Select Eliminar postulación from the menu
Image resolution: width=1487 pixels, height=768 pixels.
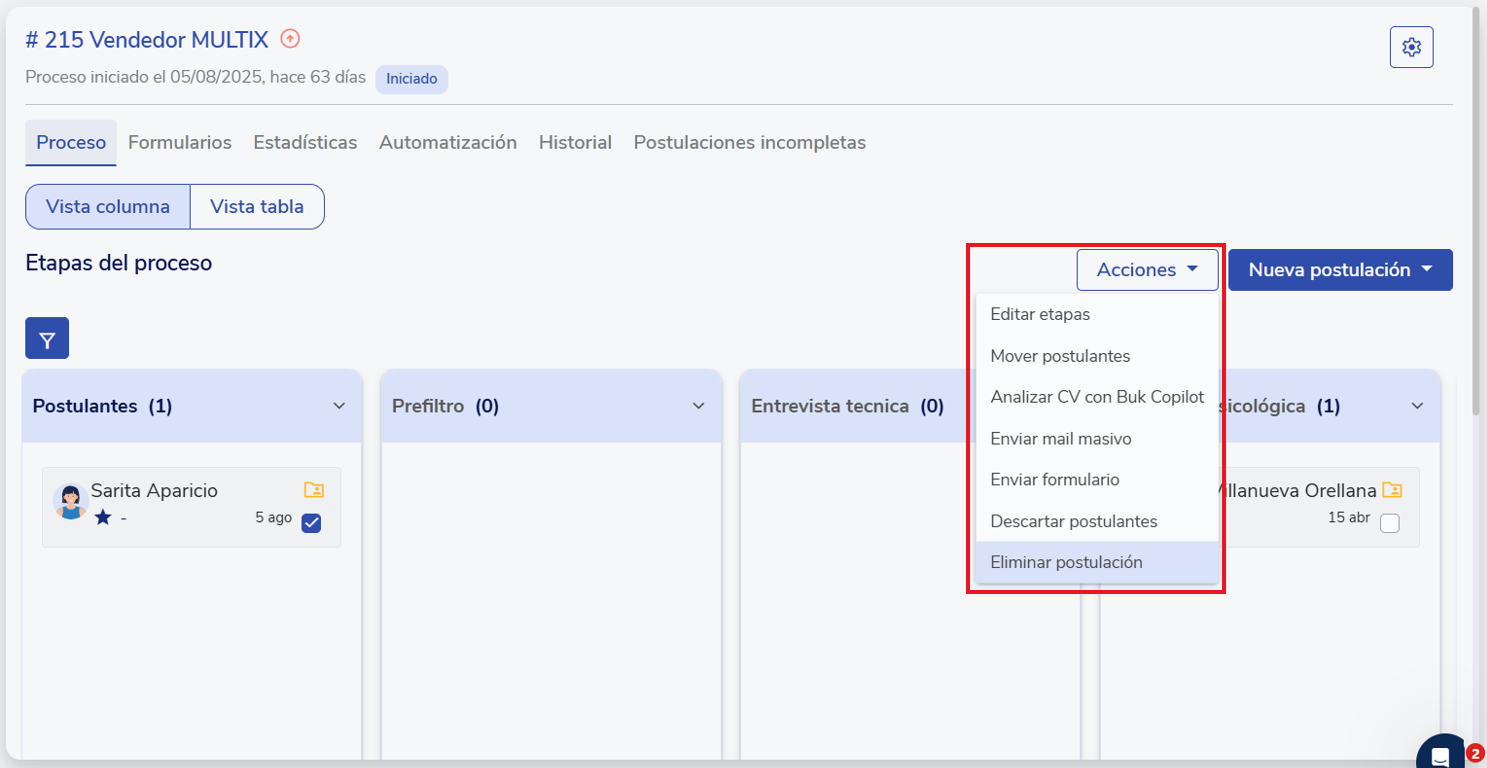1066,562
